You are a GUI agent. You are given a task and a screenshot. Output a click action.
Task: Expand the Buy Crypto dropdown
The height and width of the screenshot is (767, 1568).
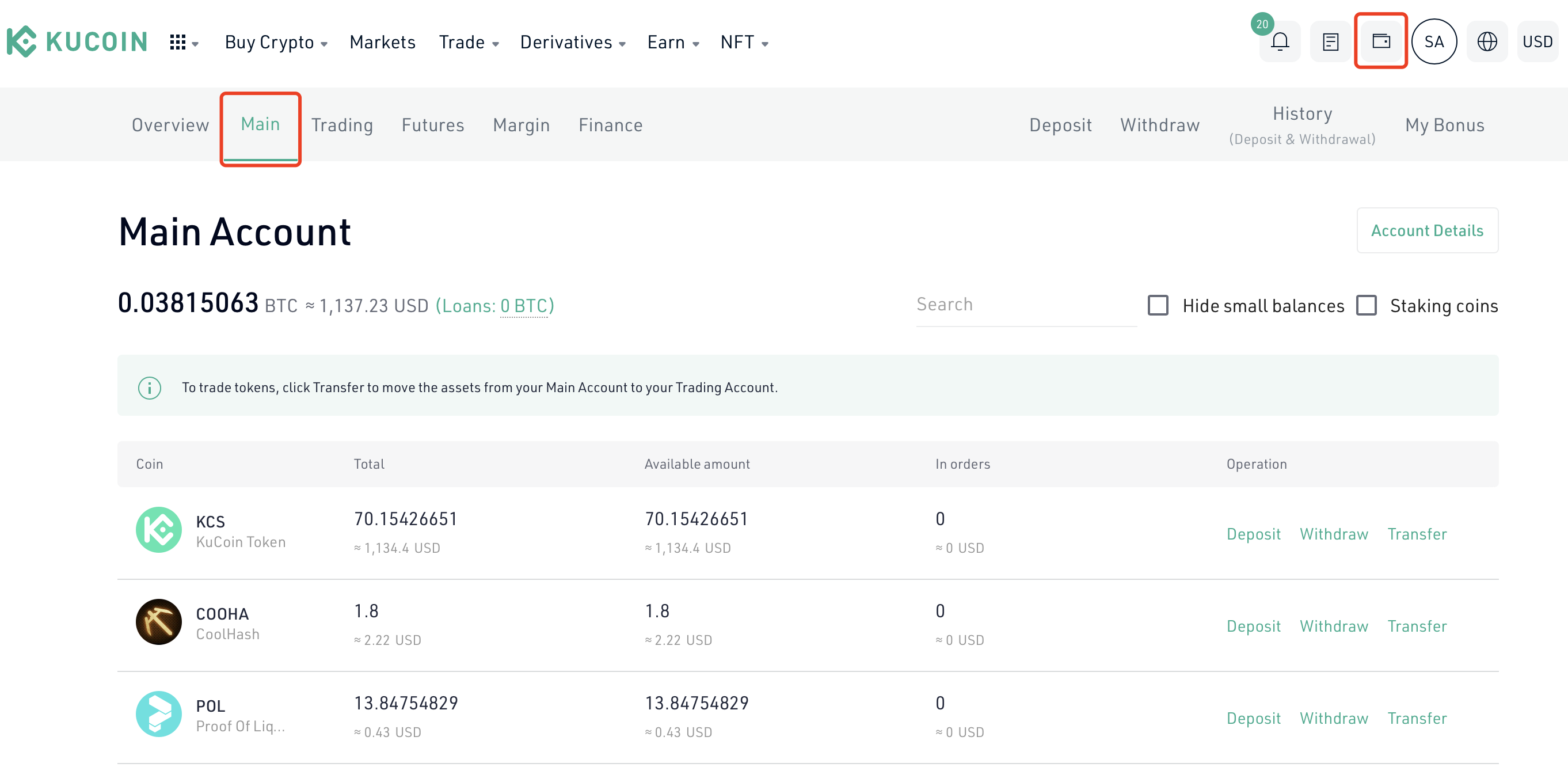coord(276,42)
